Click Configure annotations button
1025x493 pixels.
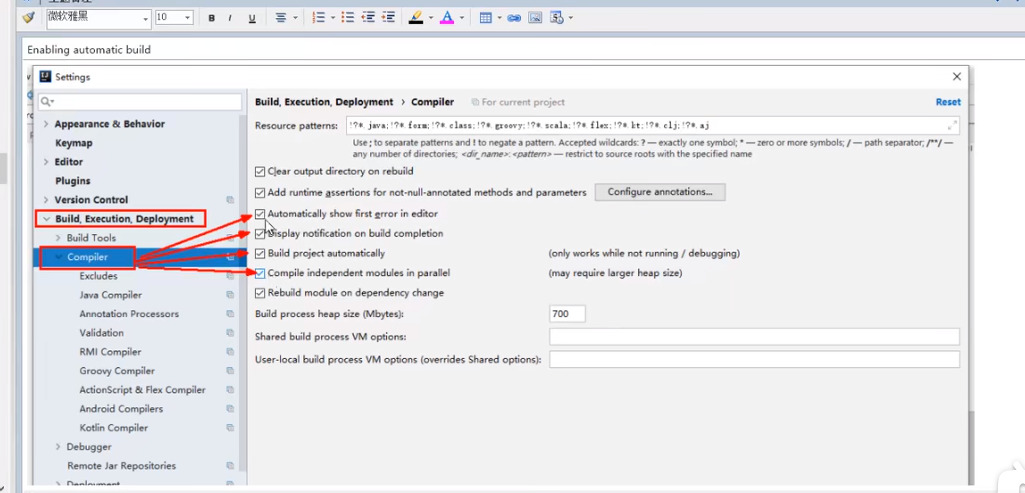point(660,192)
